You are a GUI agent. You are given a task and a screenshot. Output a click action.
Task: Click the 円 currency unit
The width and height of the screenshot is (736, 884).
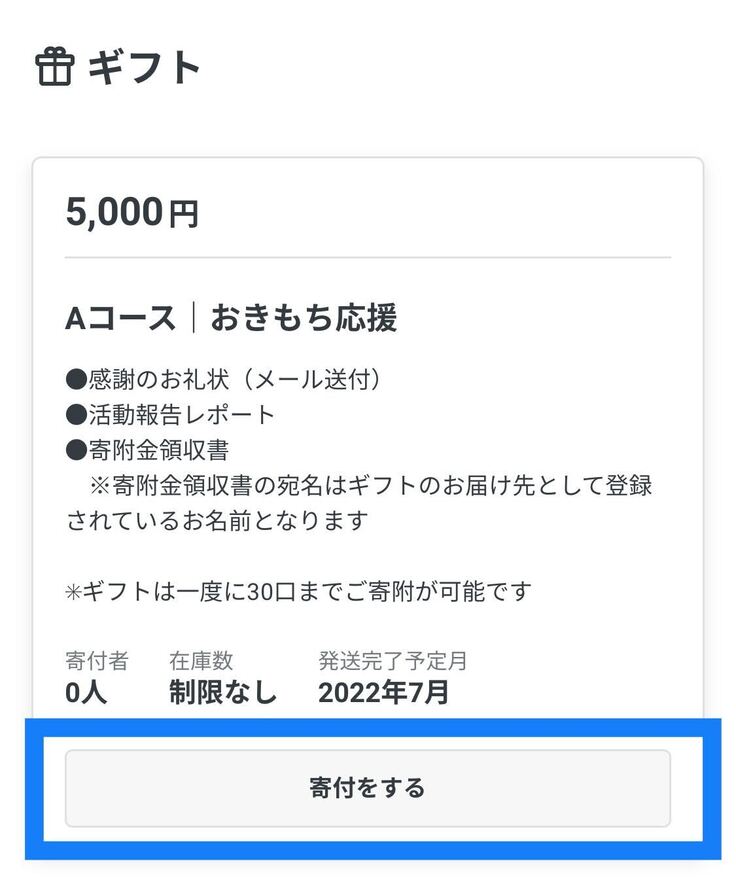[x=183, y=215]
